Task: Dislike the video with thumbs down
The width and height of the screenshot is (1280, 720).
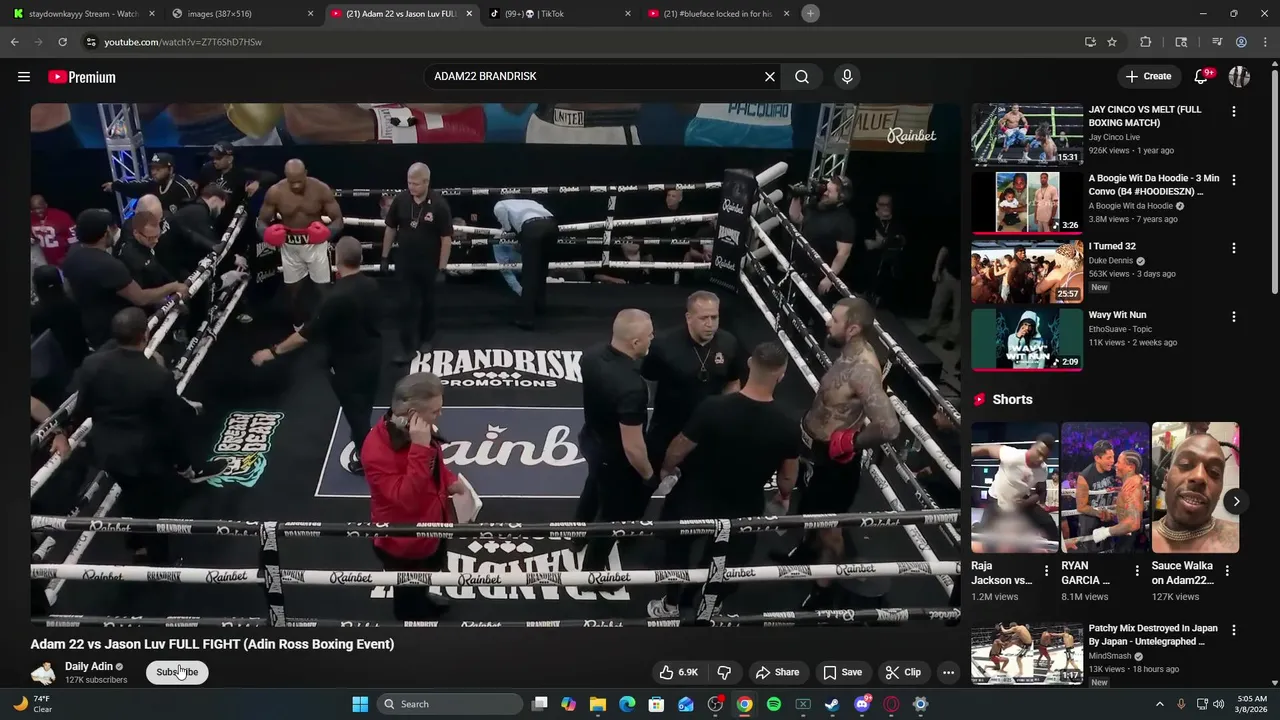Action: click(724, 672)
